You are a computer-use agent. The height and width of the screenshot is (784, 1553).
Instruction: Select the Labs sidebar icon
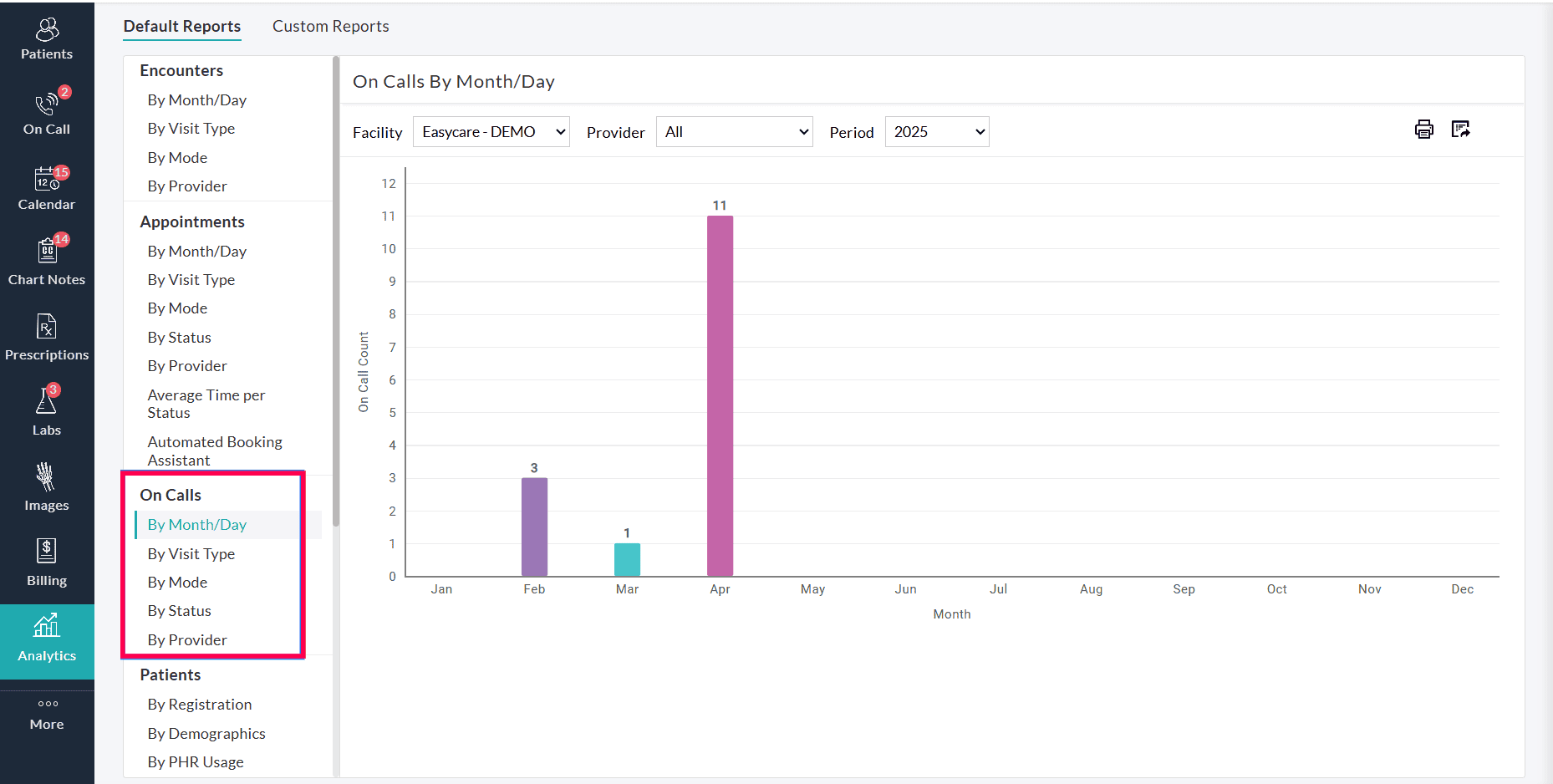click(x=46, y=411)
